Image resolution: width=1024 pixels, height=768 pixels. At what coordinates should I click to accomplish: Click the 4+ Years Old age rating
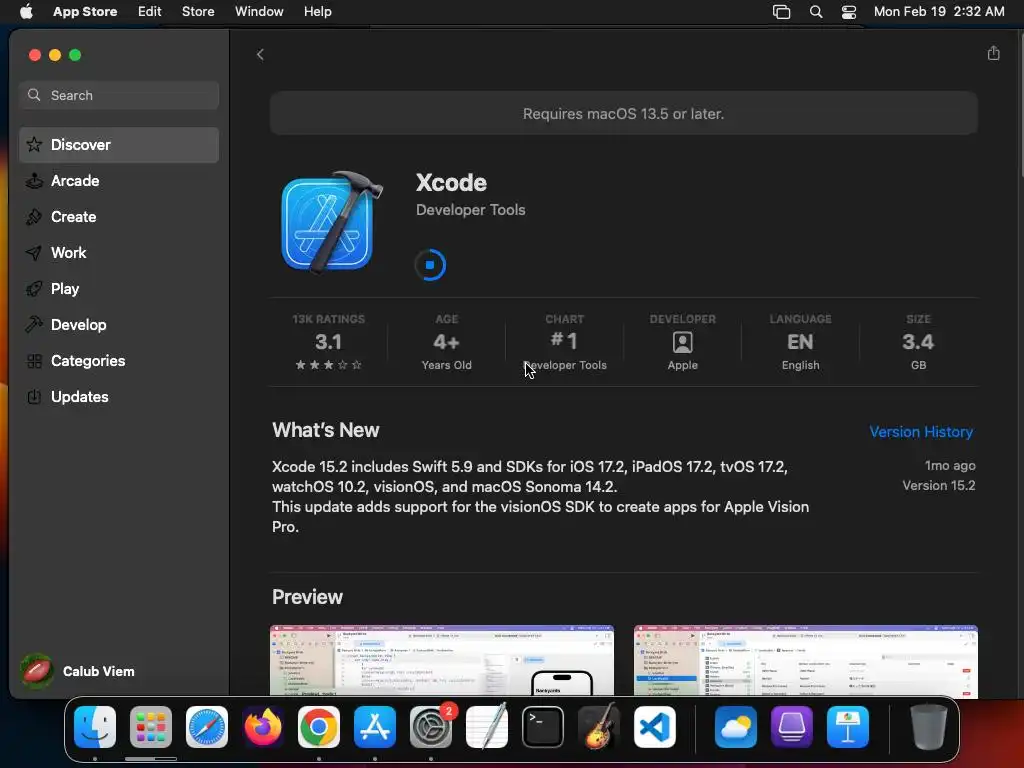(447, 342)
